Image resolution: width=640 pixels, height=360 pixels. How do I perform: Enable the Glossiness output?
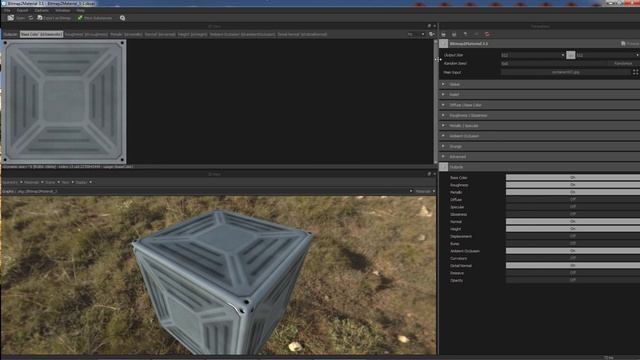tap(573, 214)
